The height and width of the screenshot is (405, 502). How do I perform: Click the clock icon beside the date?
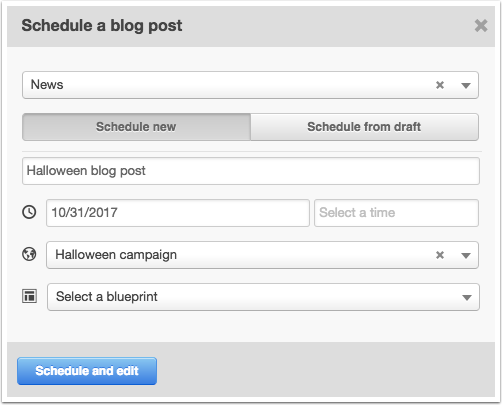tap(29, 212)
